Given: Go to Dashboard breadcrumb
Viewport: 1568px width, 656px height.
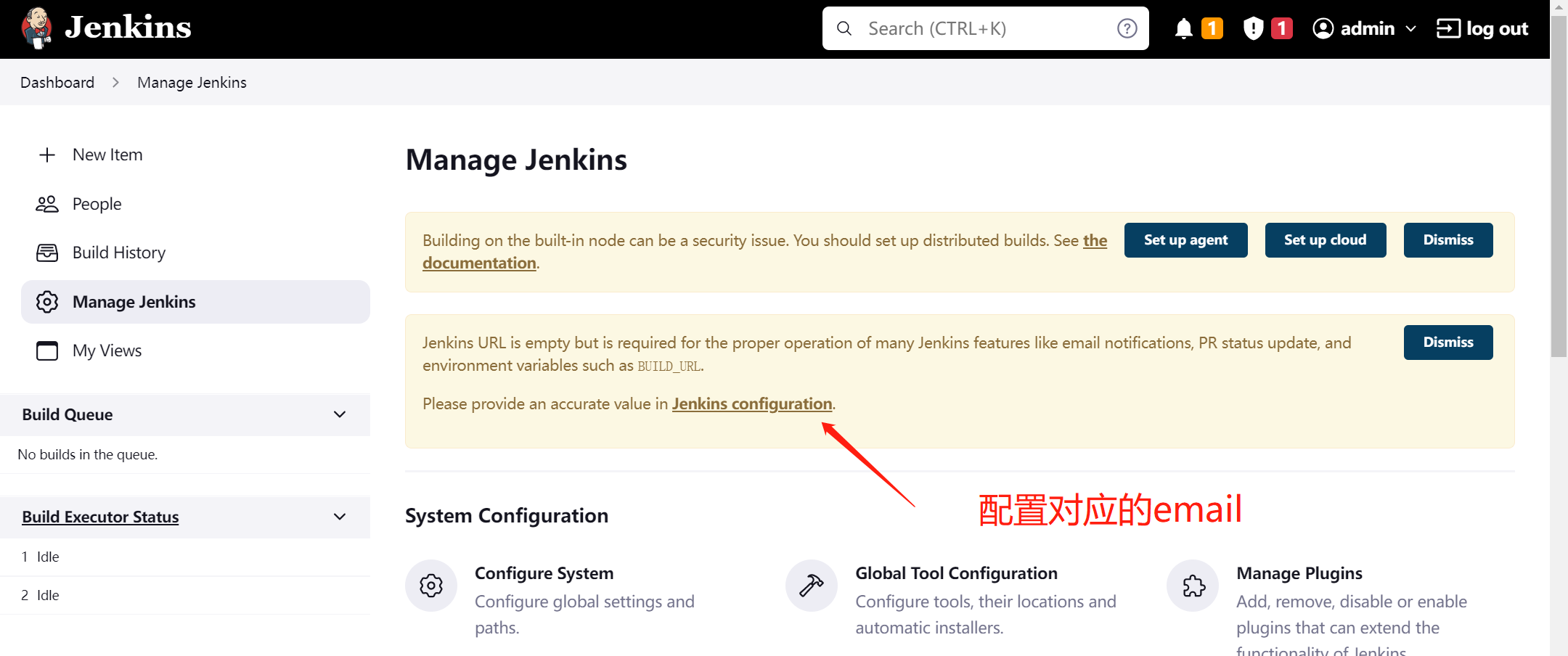Looking at the screenshot, I should click(57, 82).
